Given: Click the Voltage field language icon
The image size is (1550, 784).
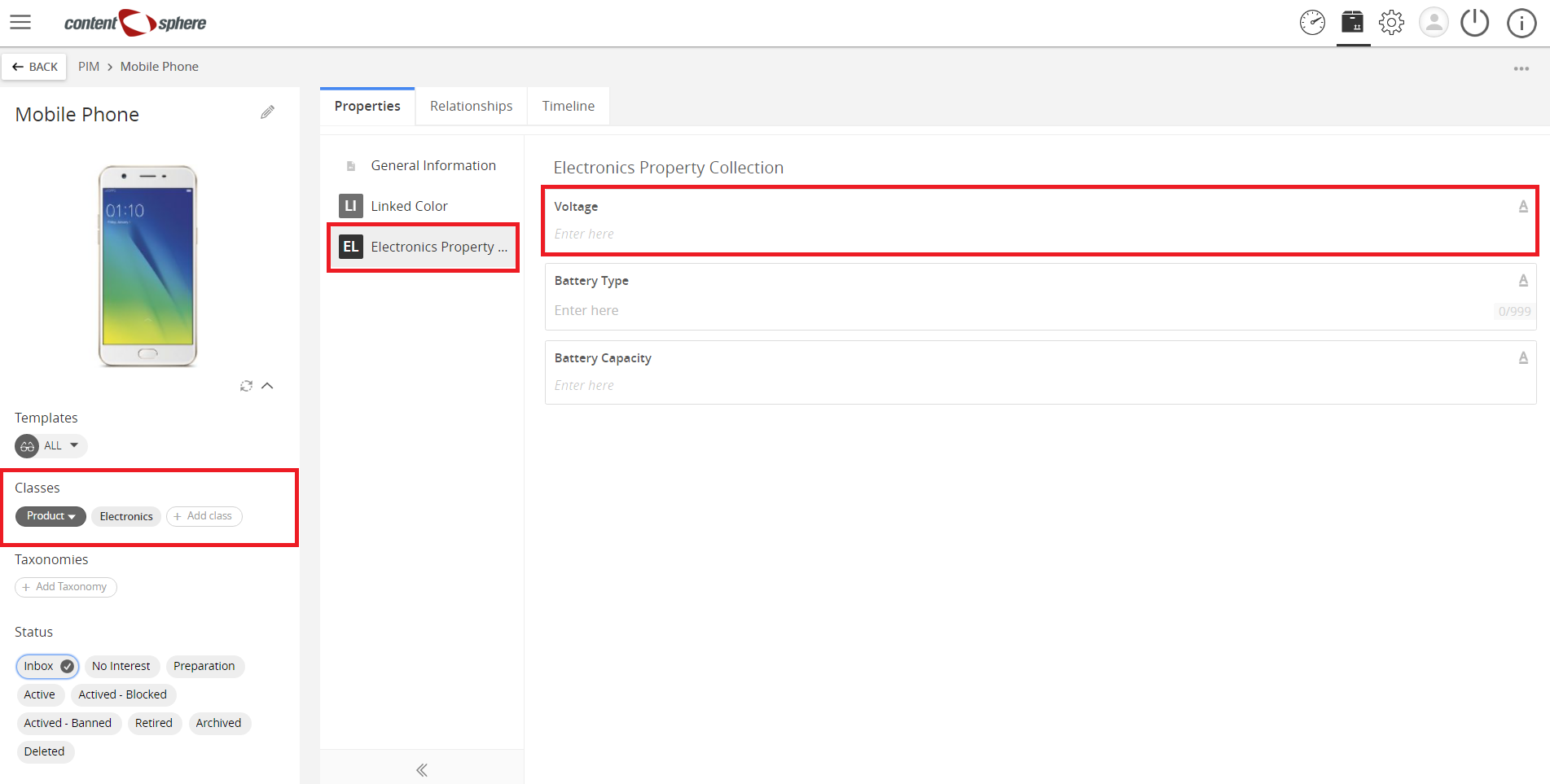Looking at the screenshot, I should pyautogui.click(x=1523, y=207).
